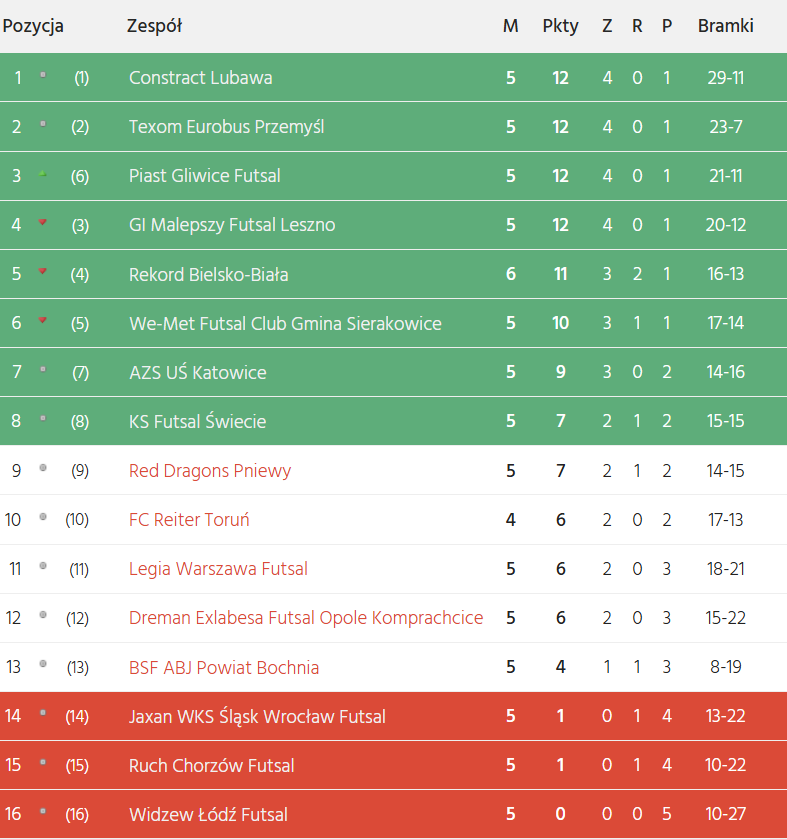The width and height of the screenshot is (787, 839).
Task: Click the Zespół column header
Action: (154, 26)
